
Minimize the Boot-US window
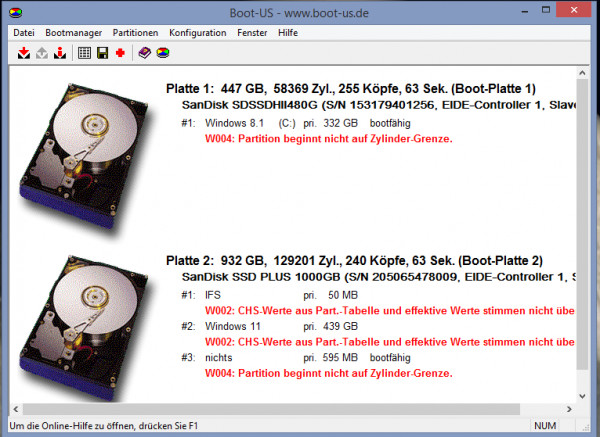coord(525,11)
